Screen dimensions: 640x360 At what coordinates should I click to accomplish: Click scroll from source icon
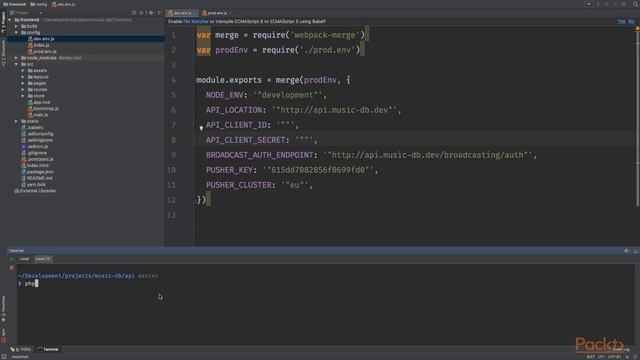(134, 13)
